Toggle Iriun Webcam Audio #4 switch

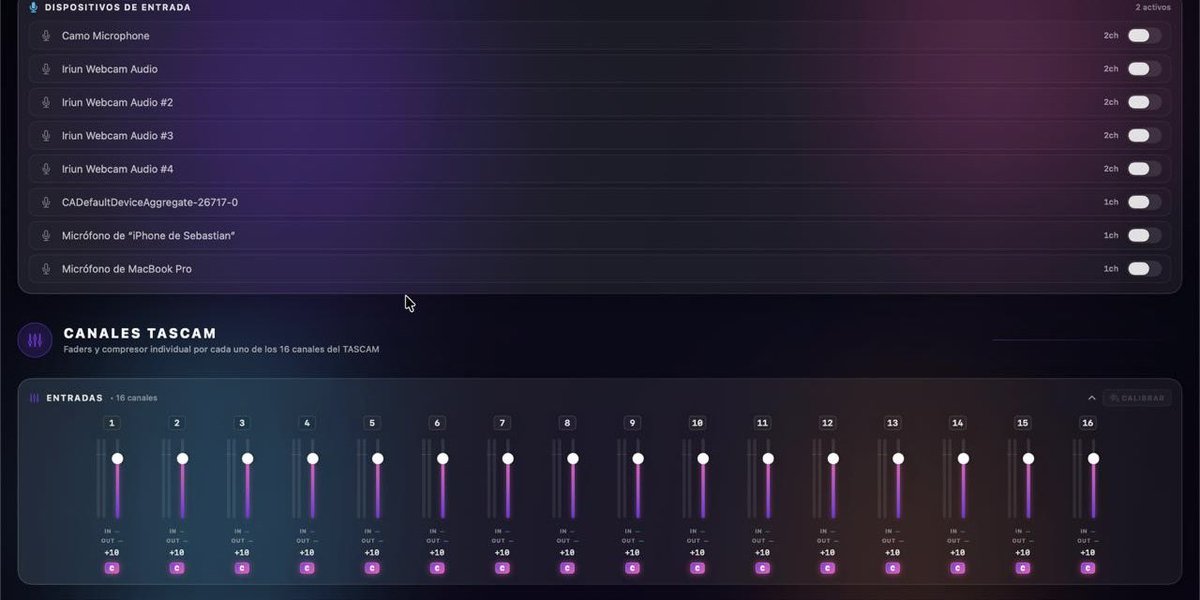coord(1144,169)
